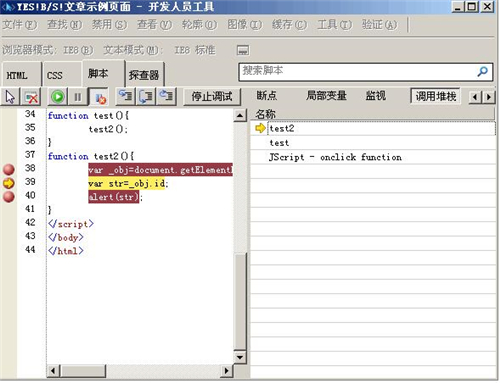This screenshot has height=383, width=500.
Task: Open the 查看(V) menu
Action: point(155,25)
